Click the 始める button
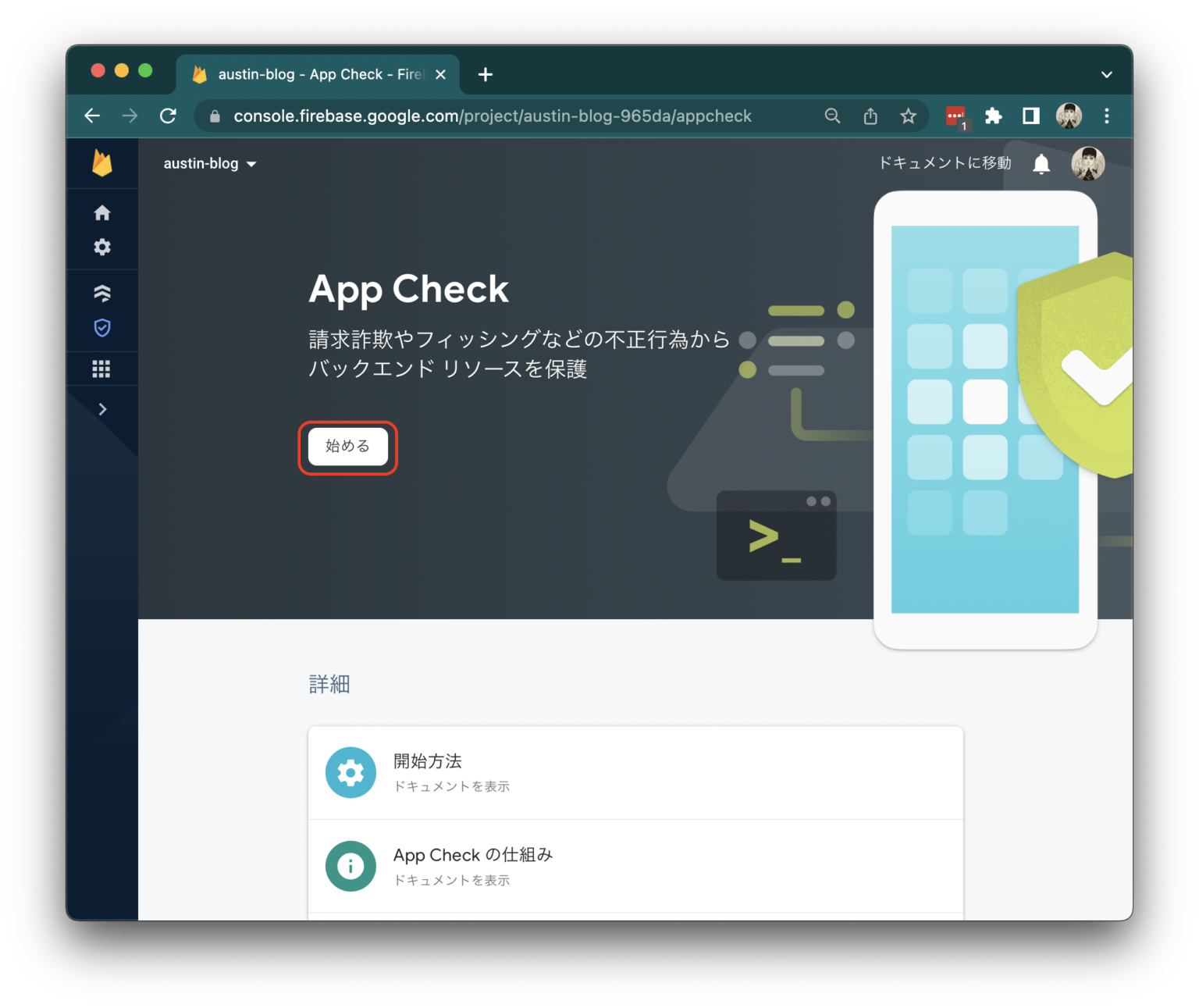 [x=348, y=447]
